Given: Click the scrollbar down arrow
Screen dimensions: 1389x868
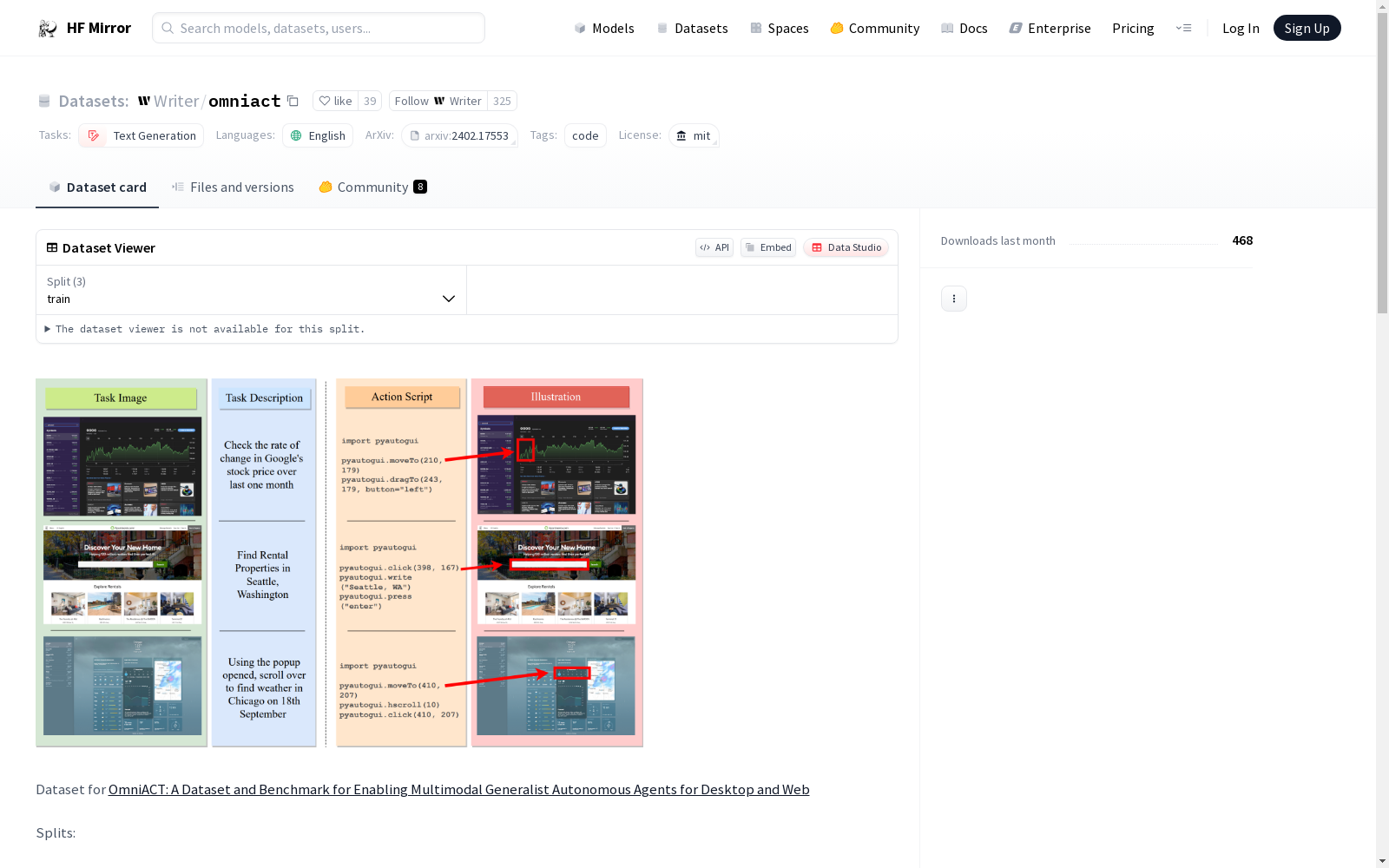Looking at the screenshot, I should [1382, 861].
